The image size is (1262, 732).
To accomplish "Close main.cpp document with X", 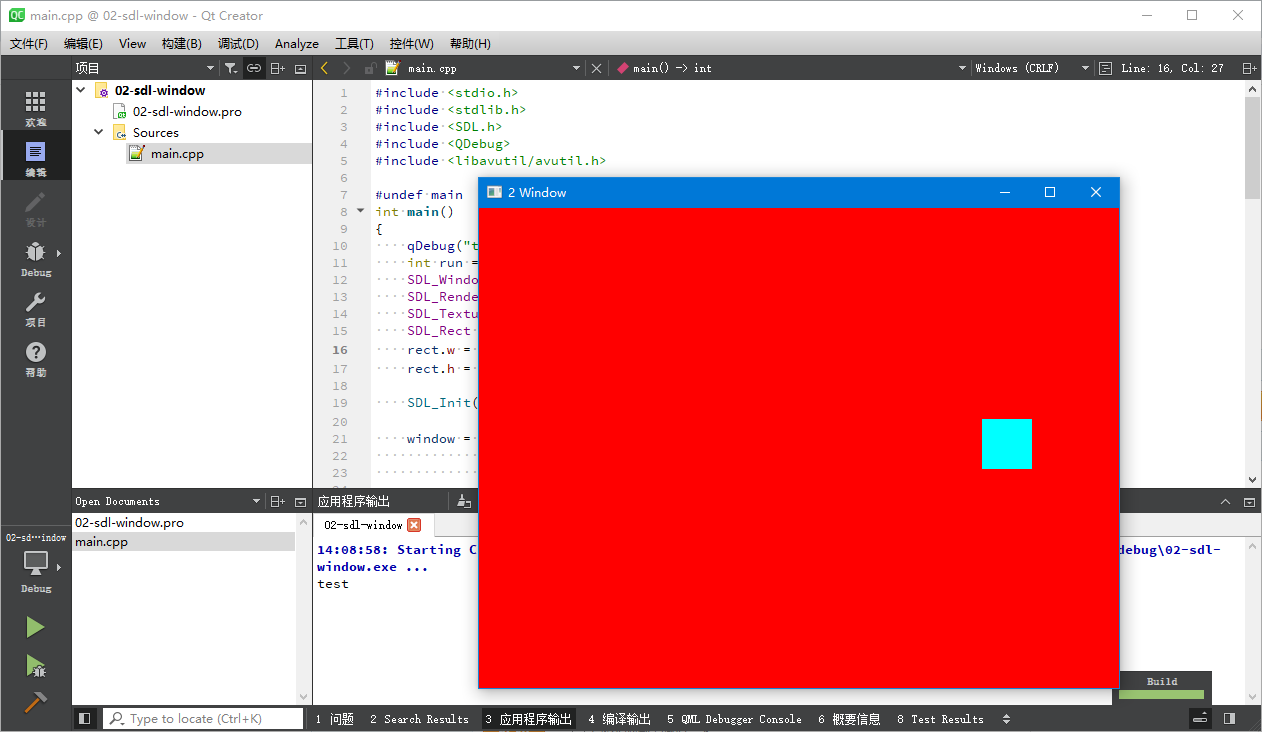I will pos(597,68).
